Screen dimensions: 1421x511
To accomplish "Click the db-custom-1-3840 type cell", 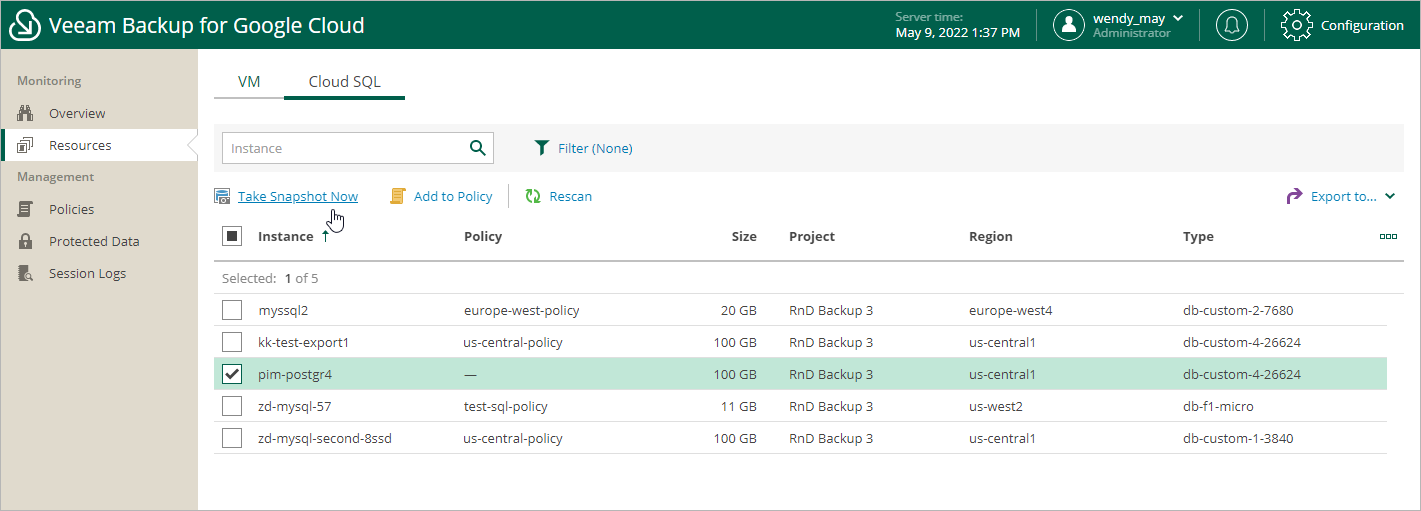I will click(1238, 438).
